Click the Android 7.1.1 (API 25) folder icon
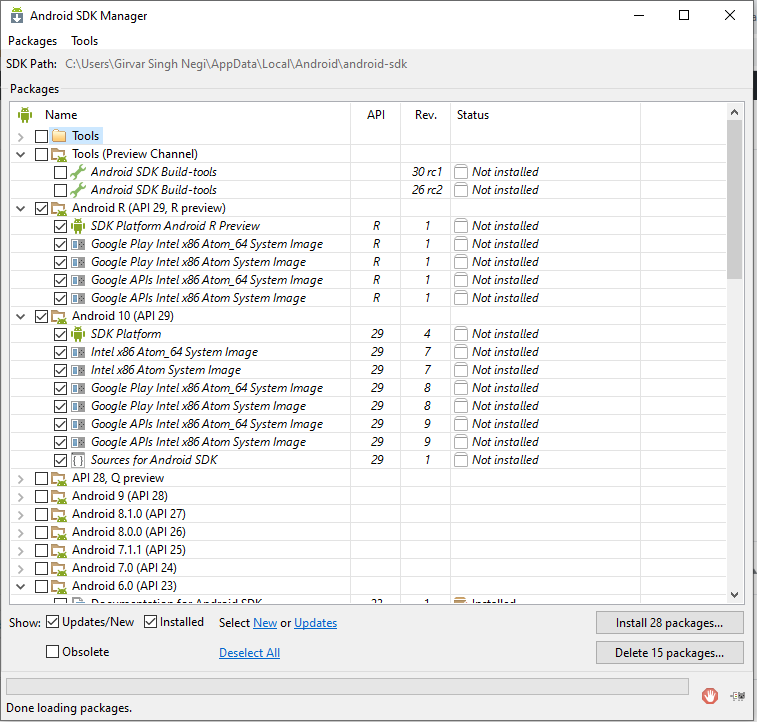Viewport: 757px width, 722px height. (x=59, y=551)
